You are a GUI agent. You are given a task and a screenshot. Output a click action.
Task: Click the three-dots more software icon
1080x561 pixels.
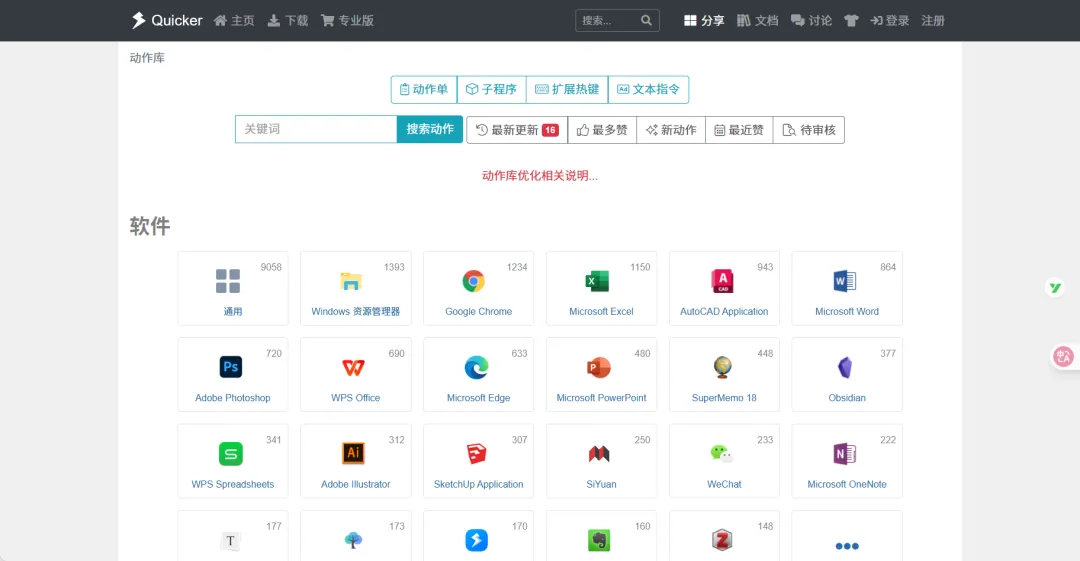847,546
